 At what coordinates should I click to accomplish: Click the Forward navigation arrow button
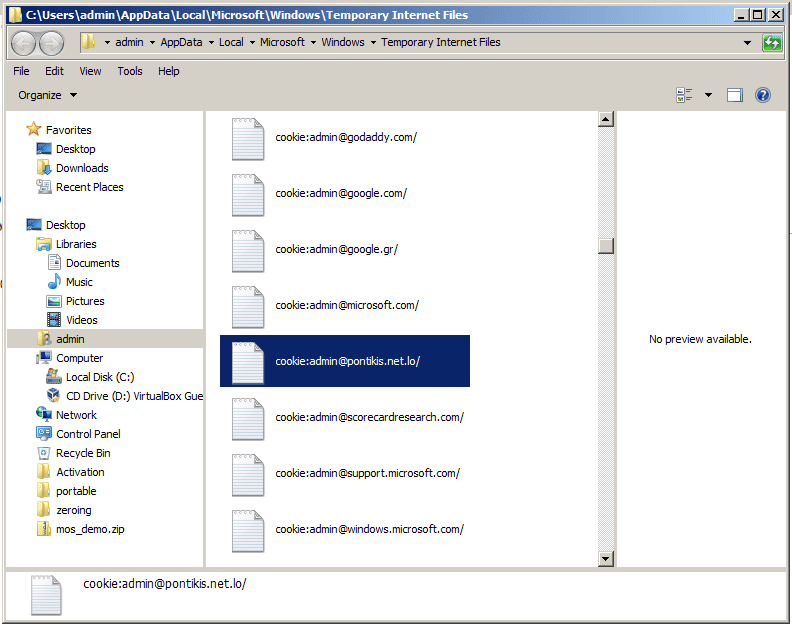[52, 43]
